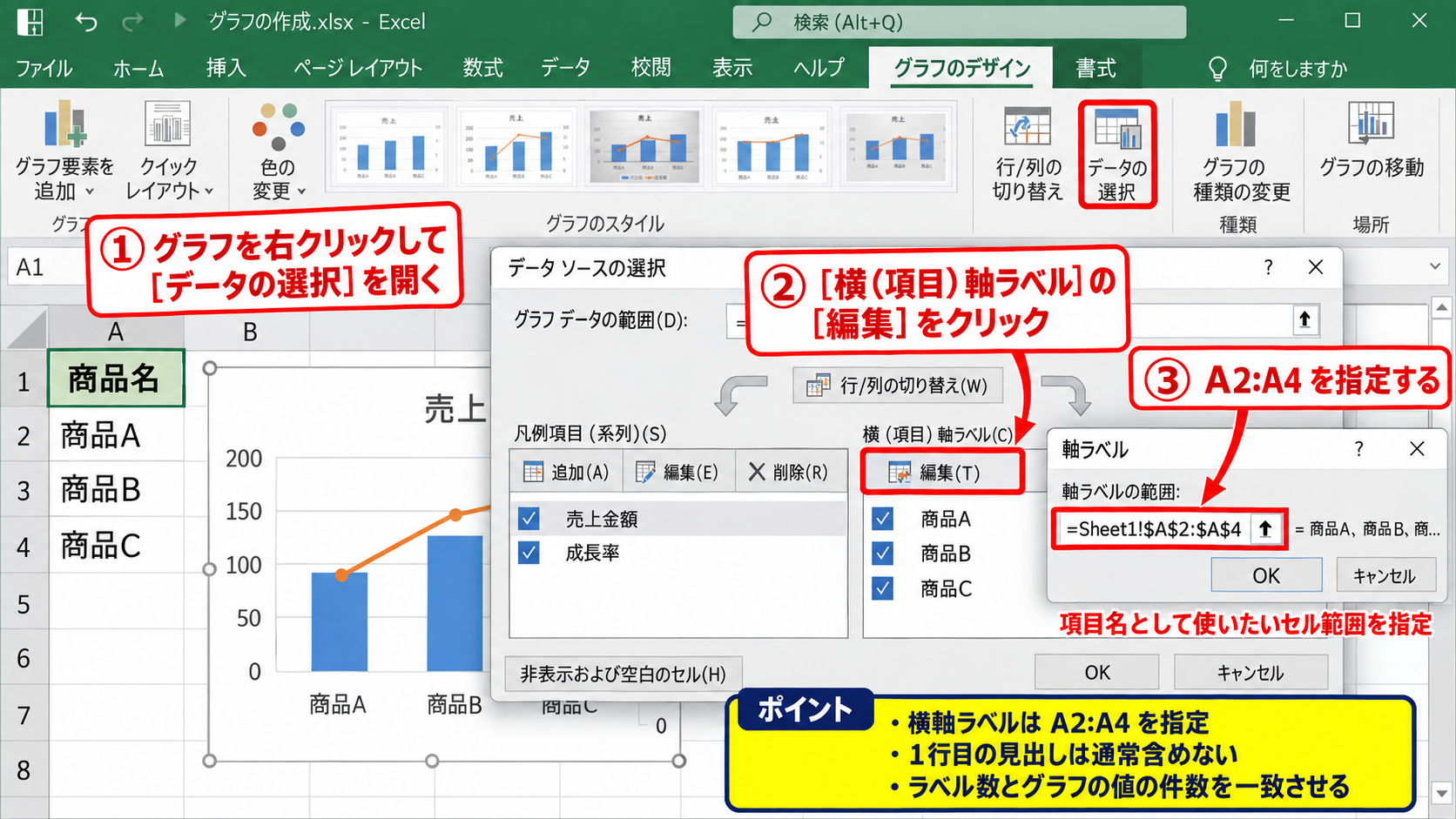Switch to the 数式 tab

[483, 68]
